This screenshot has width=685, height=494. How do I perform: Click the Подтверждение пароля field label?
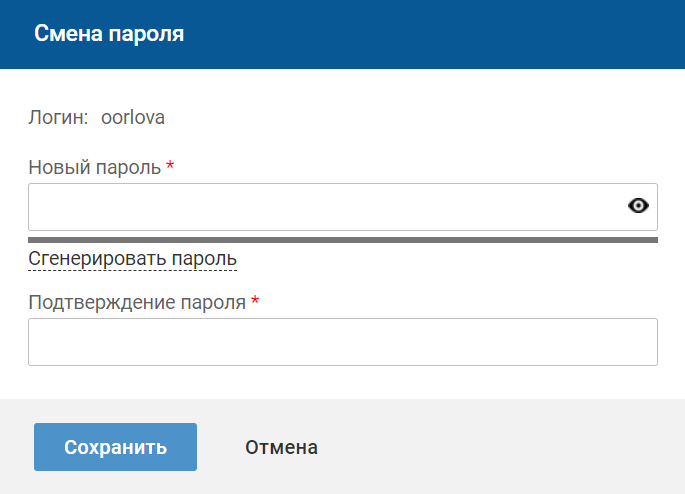click(137, 302)
